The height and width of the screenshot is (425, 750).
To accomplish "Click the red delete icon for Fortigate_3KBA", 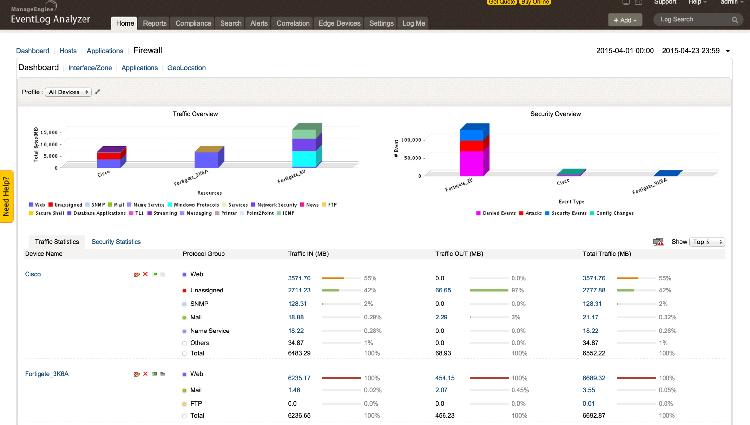I will coord(145,375).
